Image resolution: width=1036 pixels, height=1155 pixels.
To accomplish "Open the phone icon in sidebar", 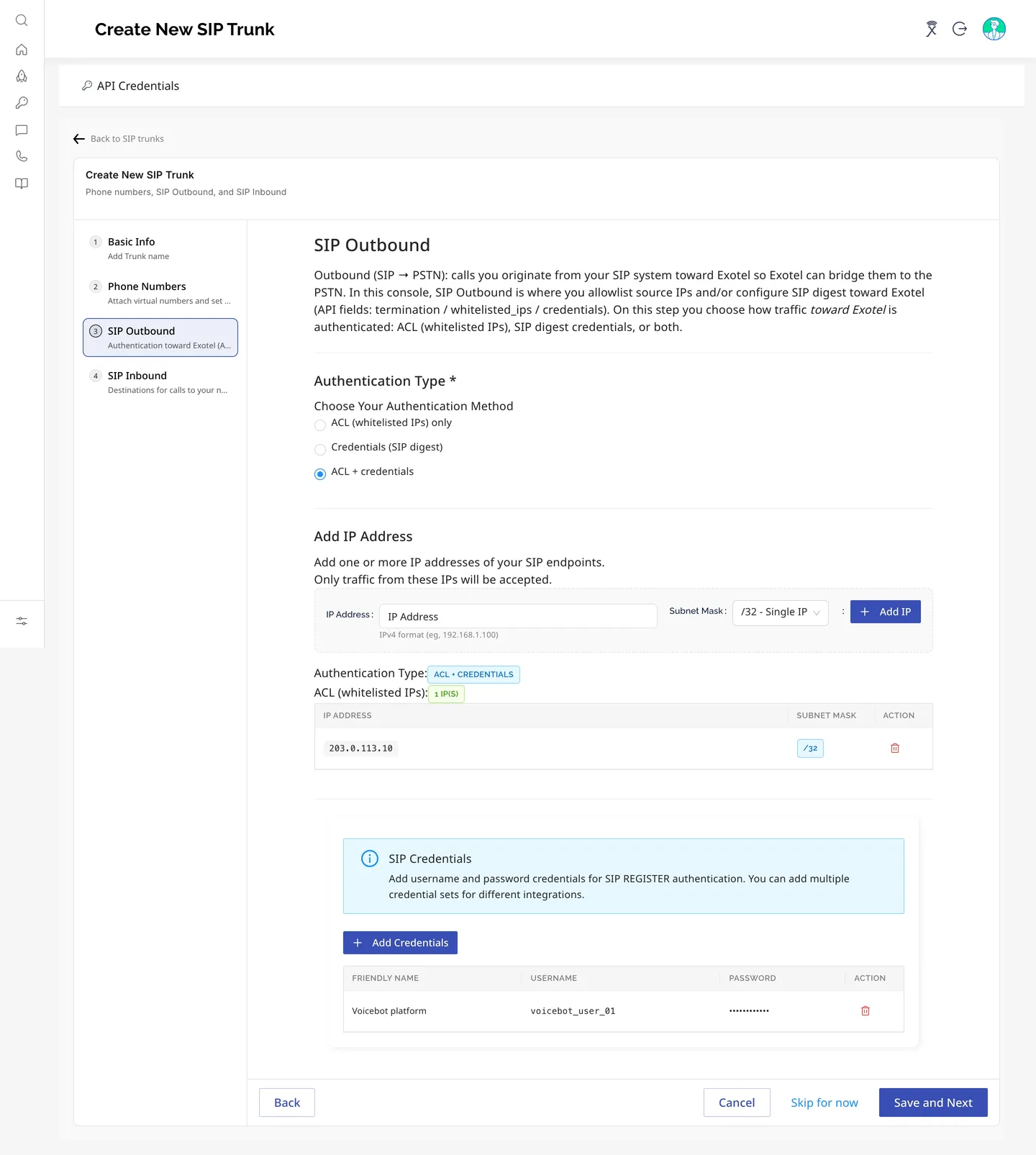I will click(22, 156).
